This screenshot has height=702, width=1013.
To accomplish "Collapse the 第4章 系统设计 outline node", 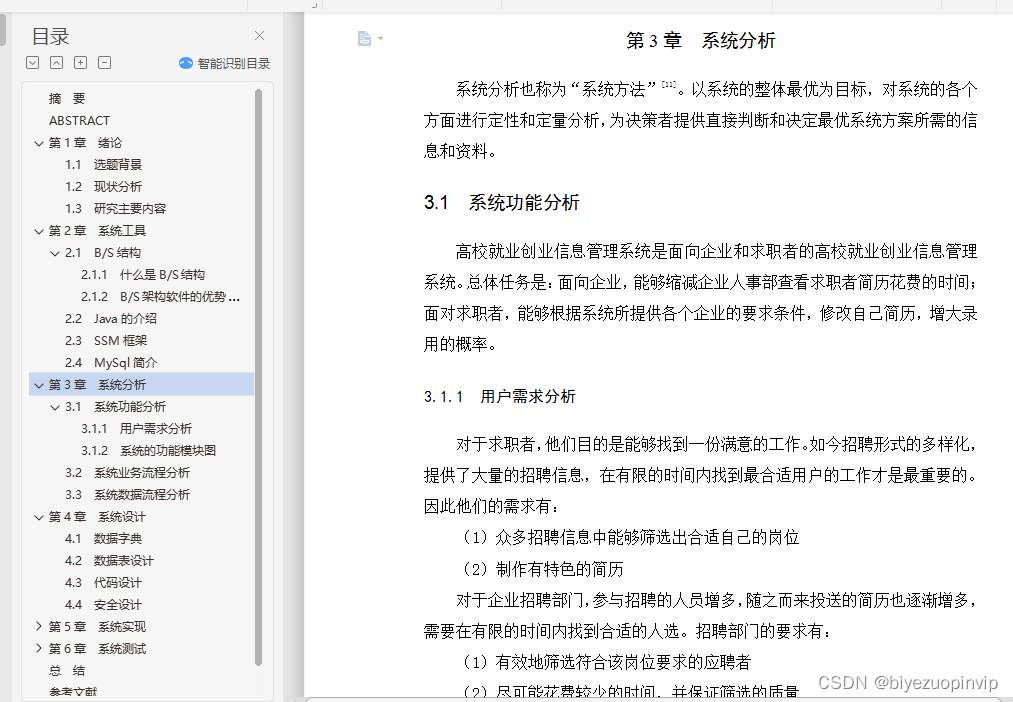I will tap(39, 517).
